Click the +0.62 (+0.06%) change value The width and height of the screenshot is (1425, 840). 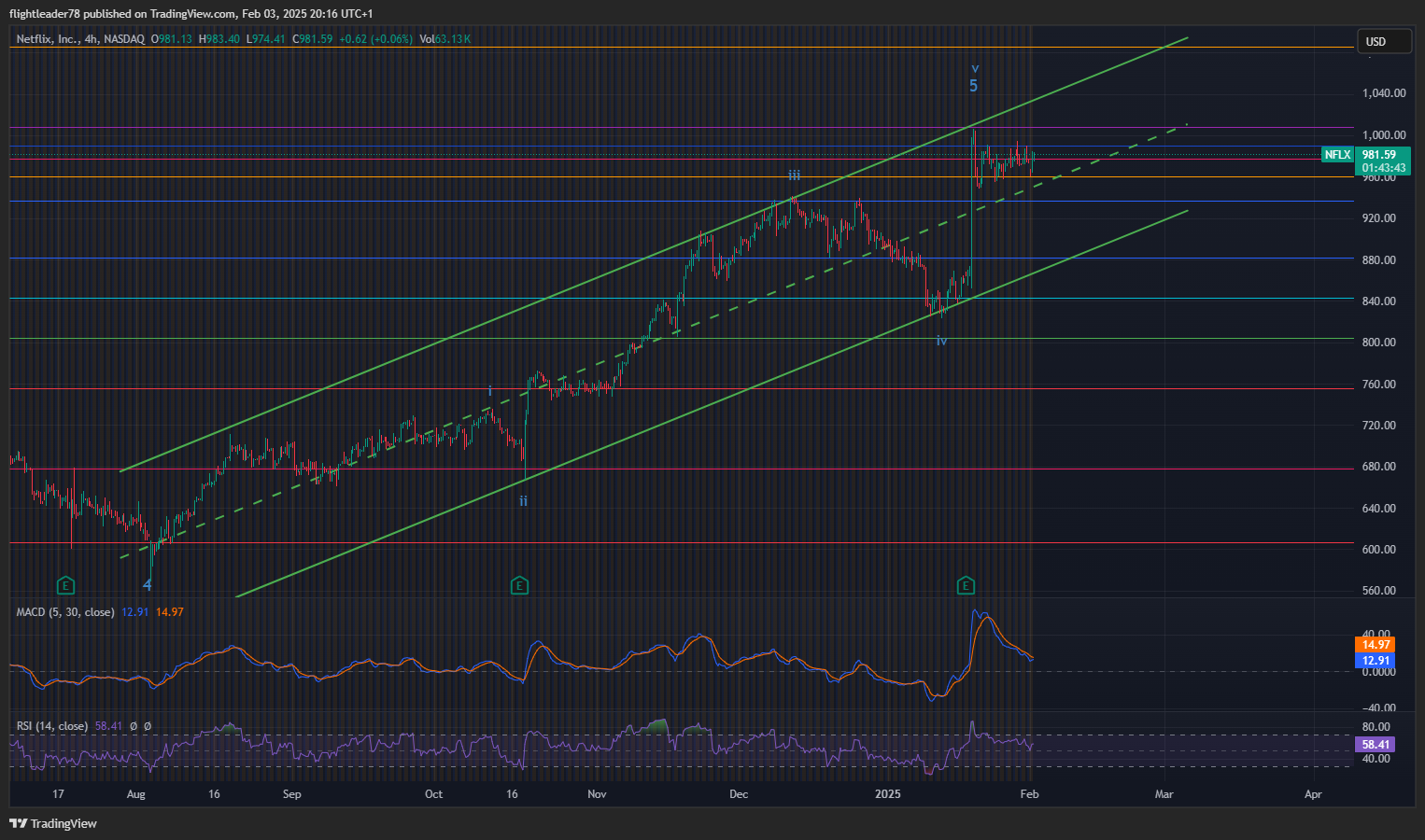click(x=375, y=39)
